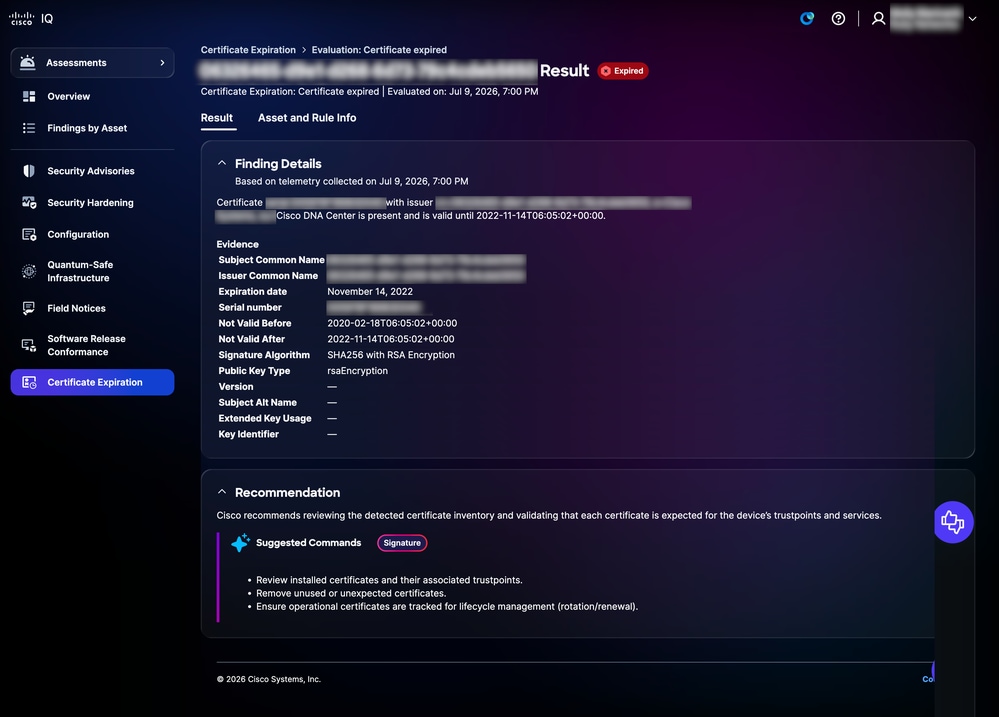Image resolution: width=999 pixels, height=717 pixels.
Task: Click Expiration date value November 14, 2022
Action: [x=370, y=292]
